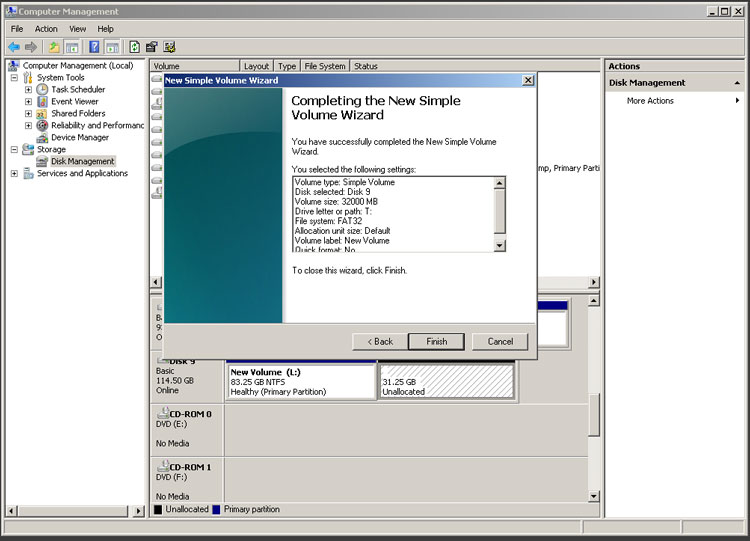
Task: Open the Help menu
Action: tap(105, 29)
